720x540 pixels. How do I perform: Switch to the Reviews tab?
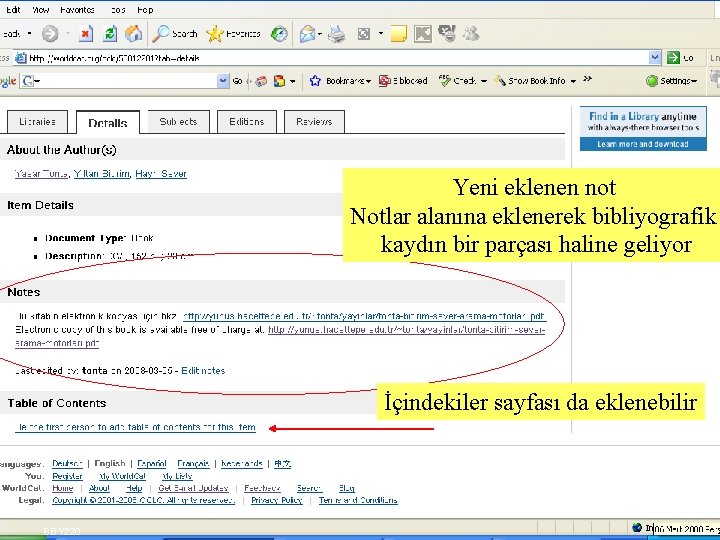click(315, 122)
